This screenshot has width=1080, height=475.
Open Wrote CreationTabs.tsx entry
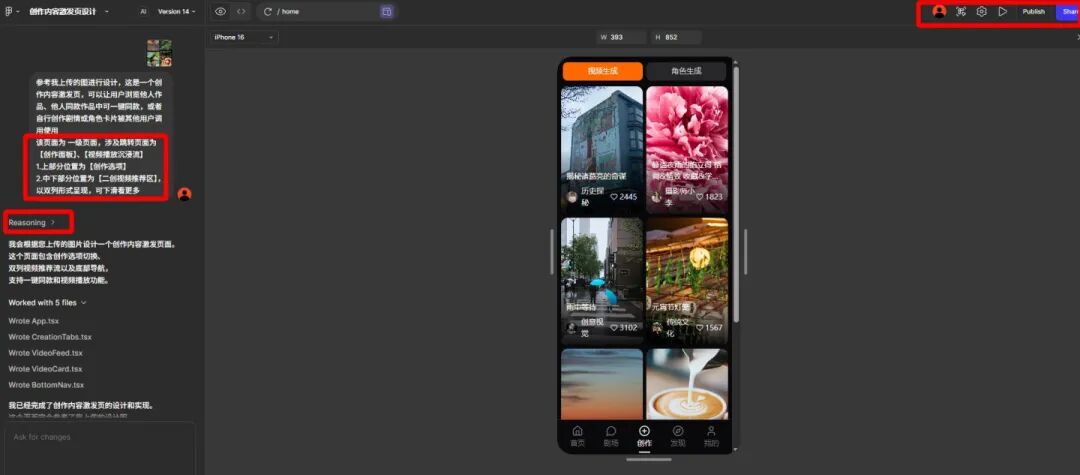coord(50,337)
